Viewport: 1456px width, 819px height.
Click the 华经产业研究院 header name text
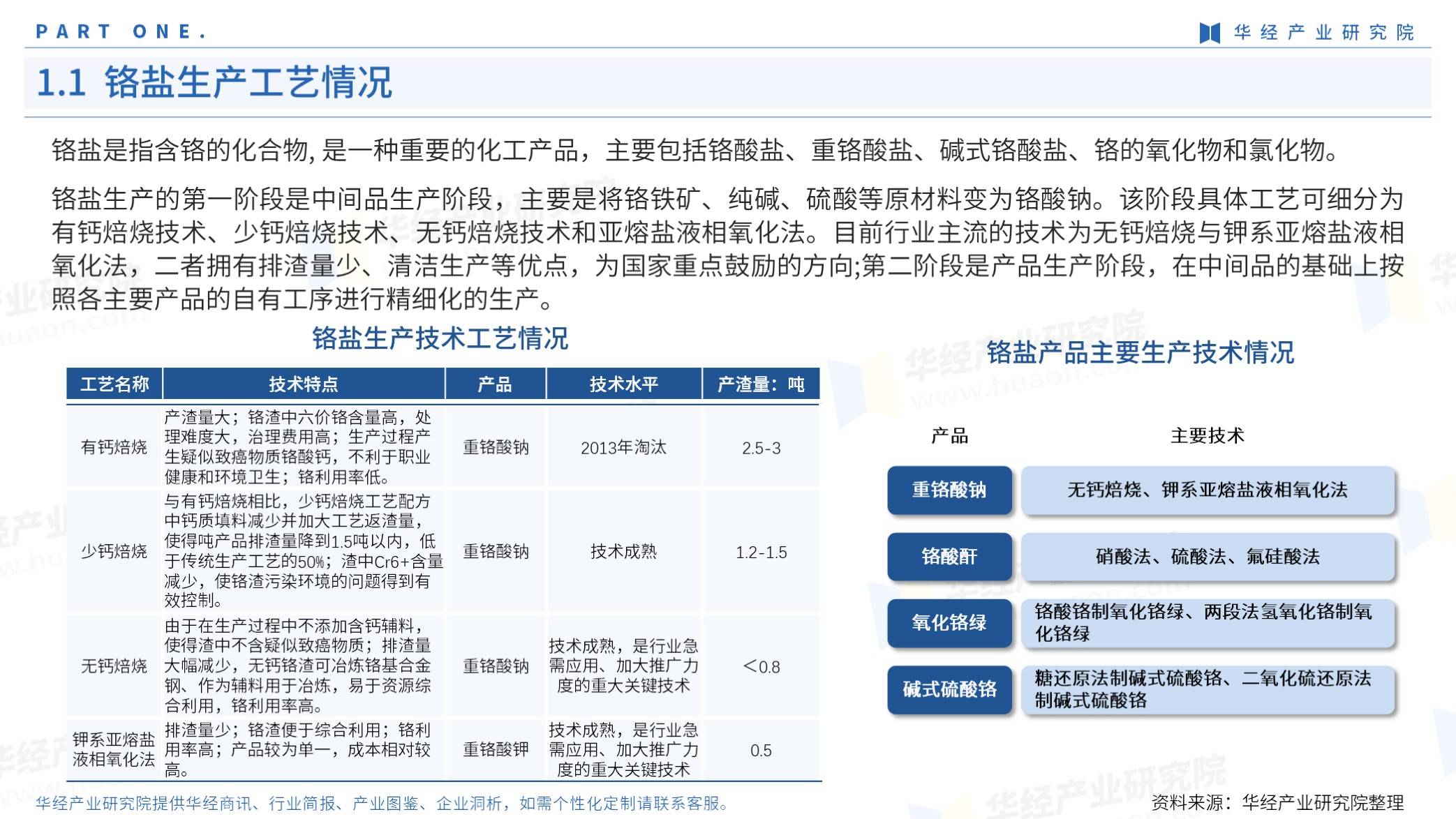point(1323,33)
